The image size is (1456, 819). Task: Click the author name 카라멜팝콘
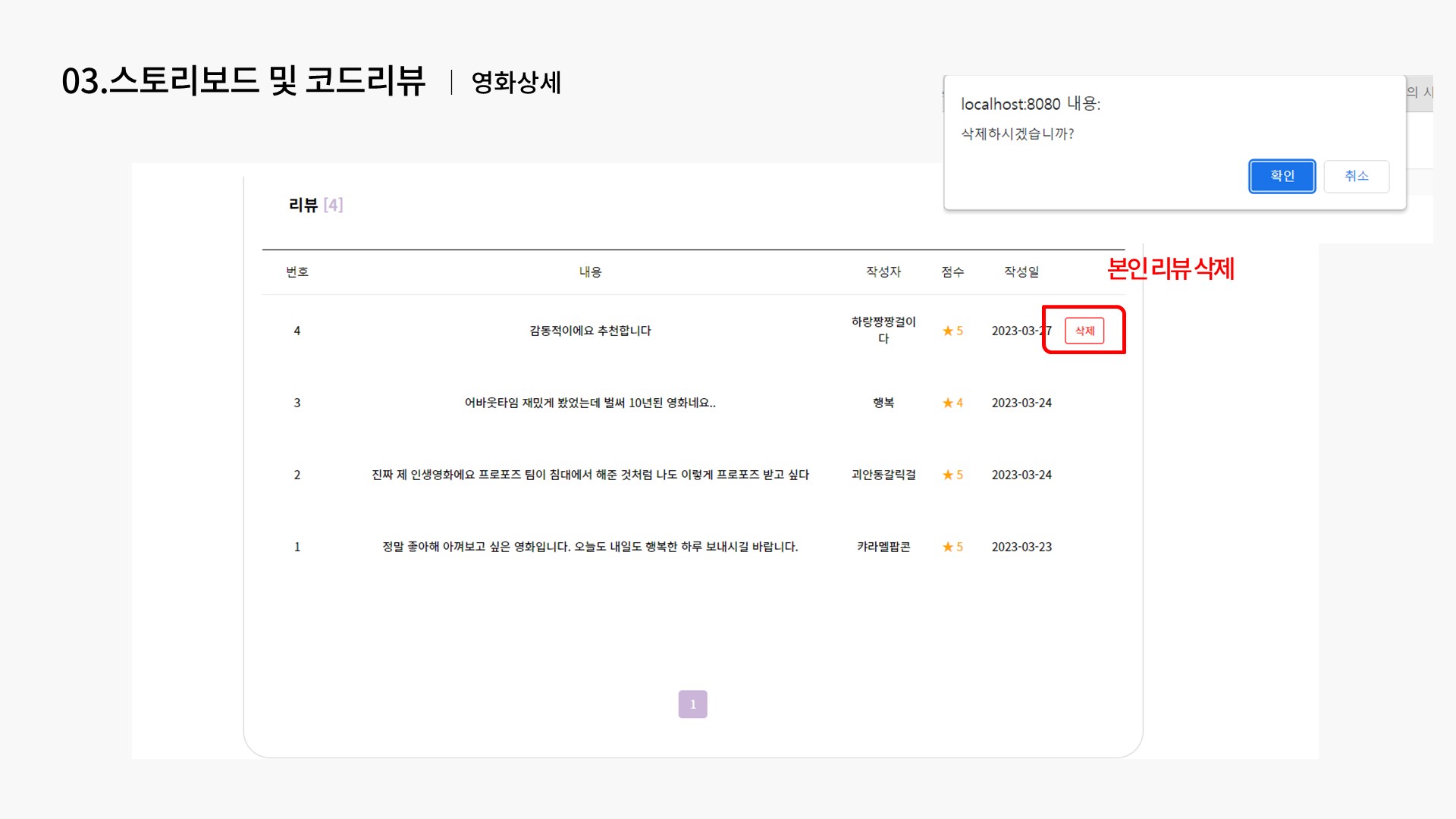(883, 547)
